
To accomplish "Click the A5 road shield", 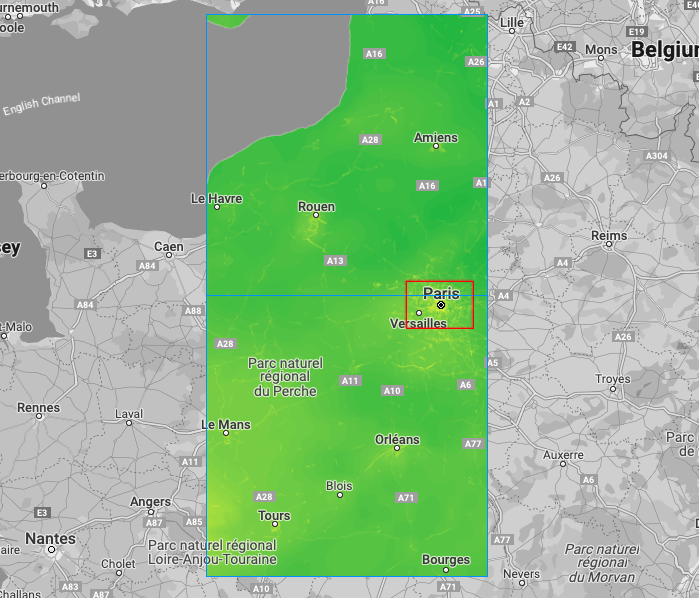I will coord(492,363).
